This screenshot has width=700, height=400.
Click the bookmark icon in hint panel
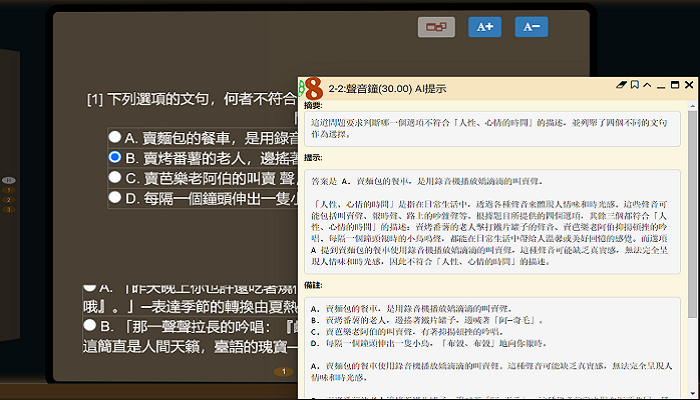point(634,87)
